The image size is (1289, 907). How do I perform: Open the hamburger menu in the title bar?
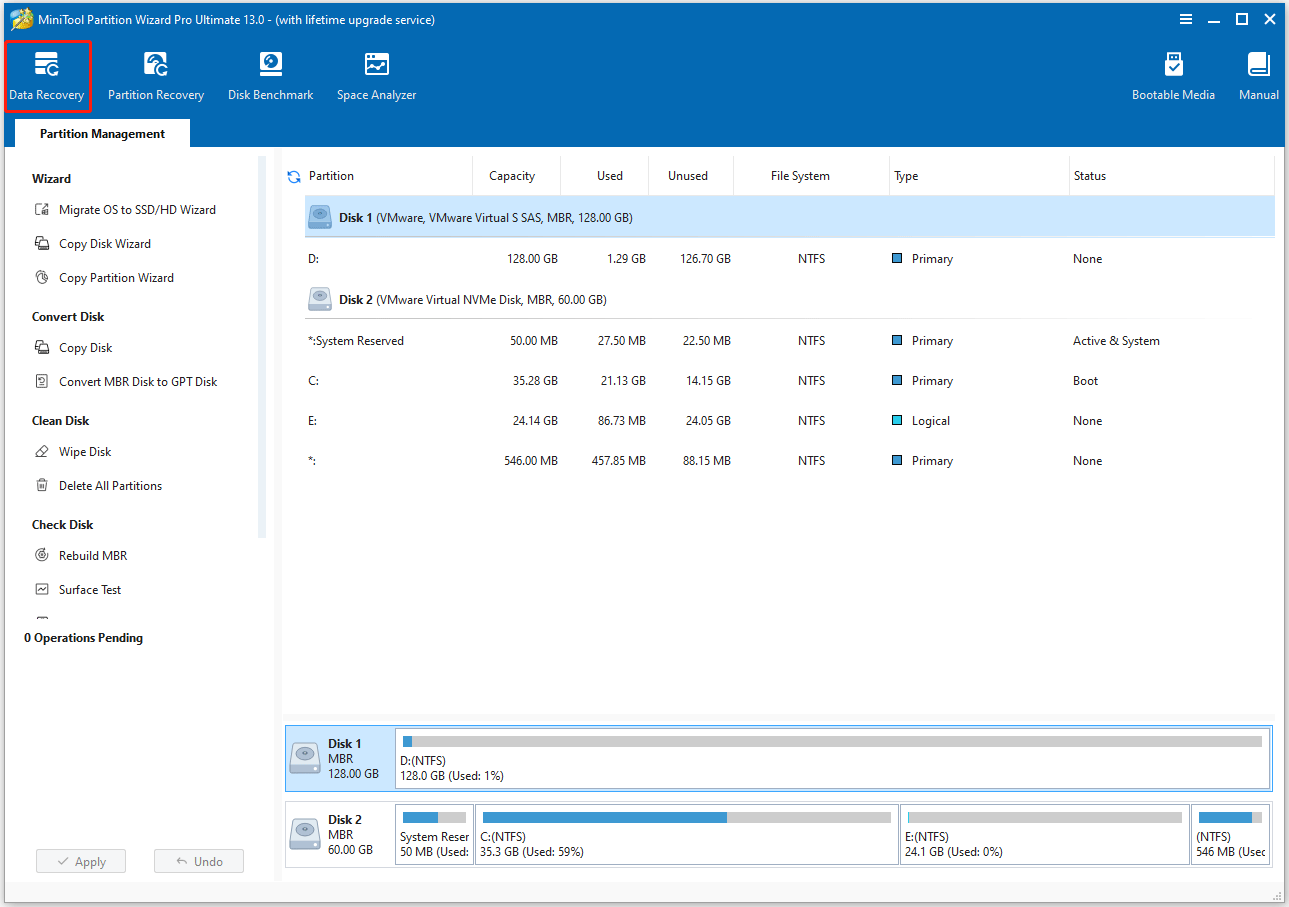point(1185,18)
